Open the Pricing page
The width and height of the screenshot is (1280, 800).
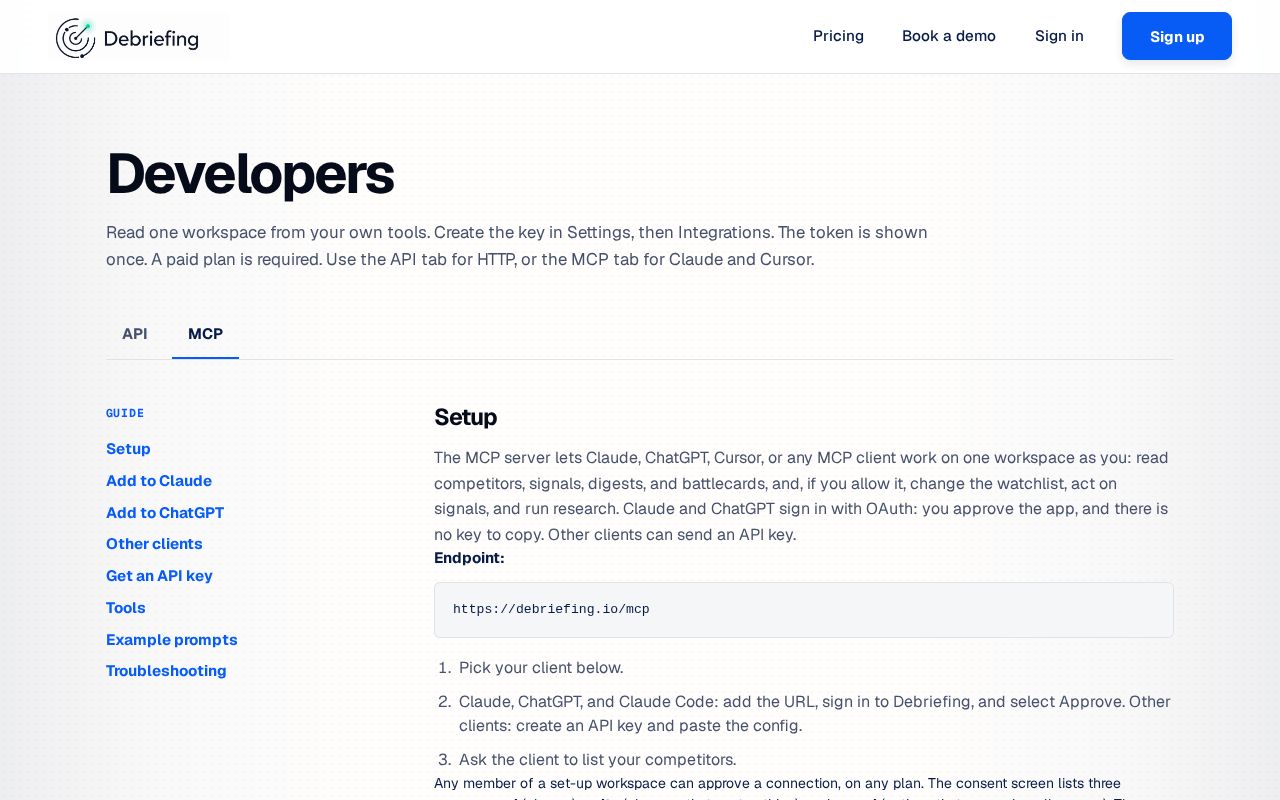click(x=838, y=36)
